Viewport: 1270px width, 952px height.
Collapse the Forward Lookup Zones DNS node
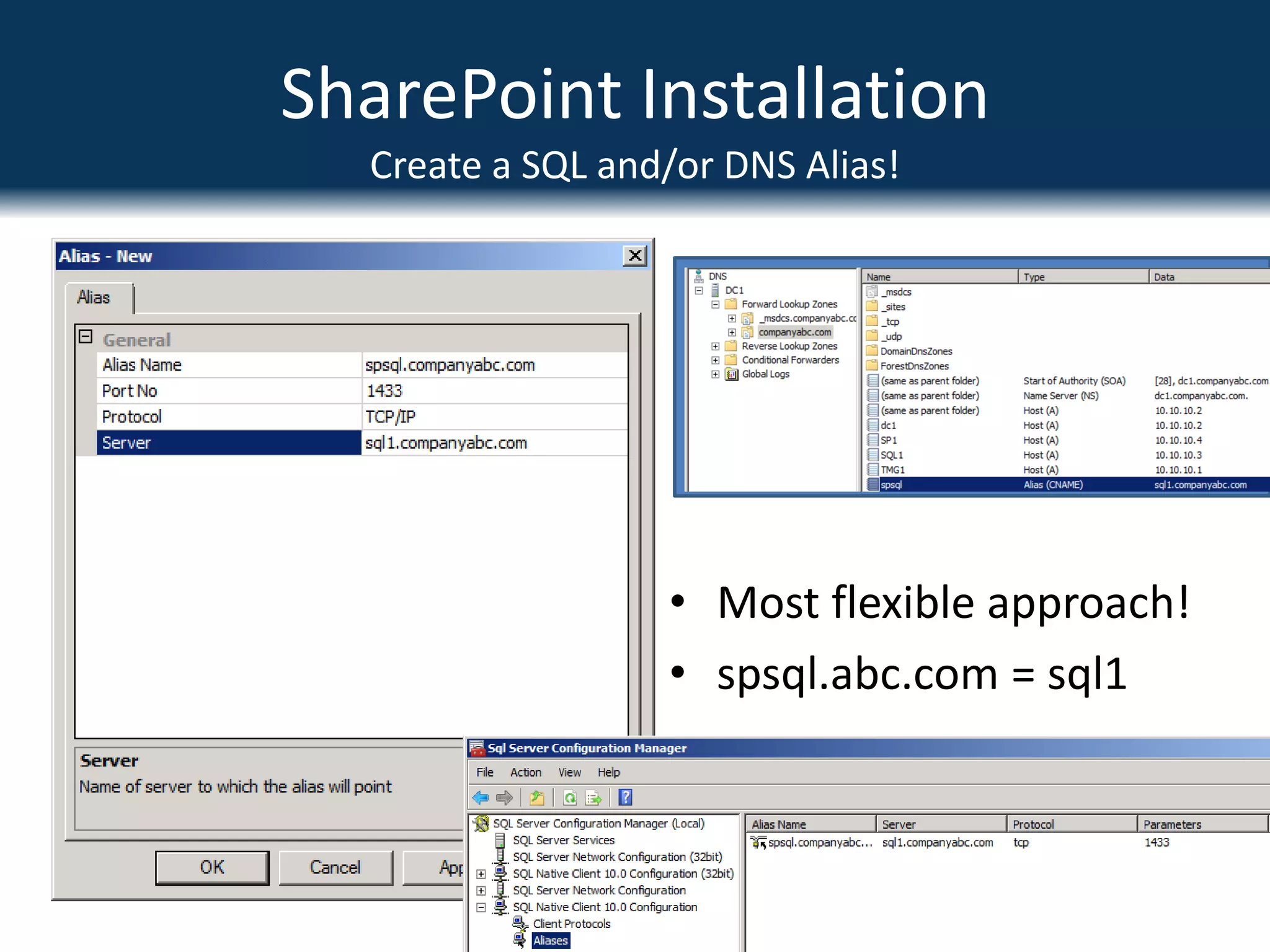point(715,304)
